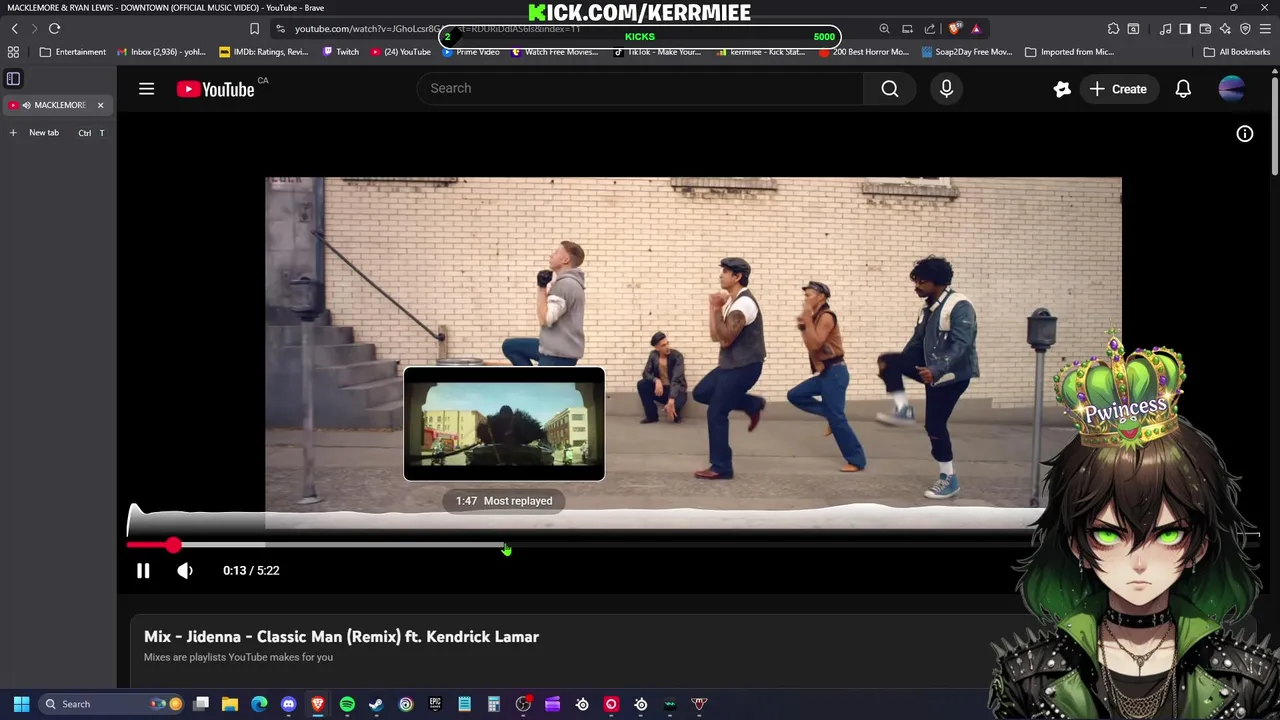Image resolution: width=1280 pixels, height=720 pixels.
Task: Open the 200 Best Horror Movies bookmark
Action: [x=864, y=52]
